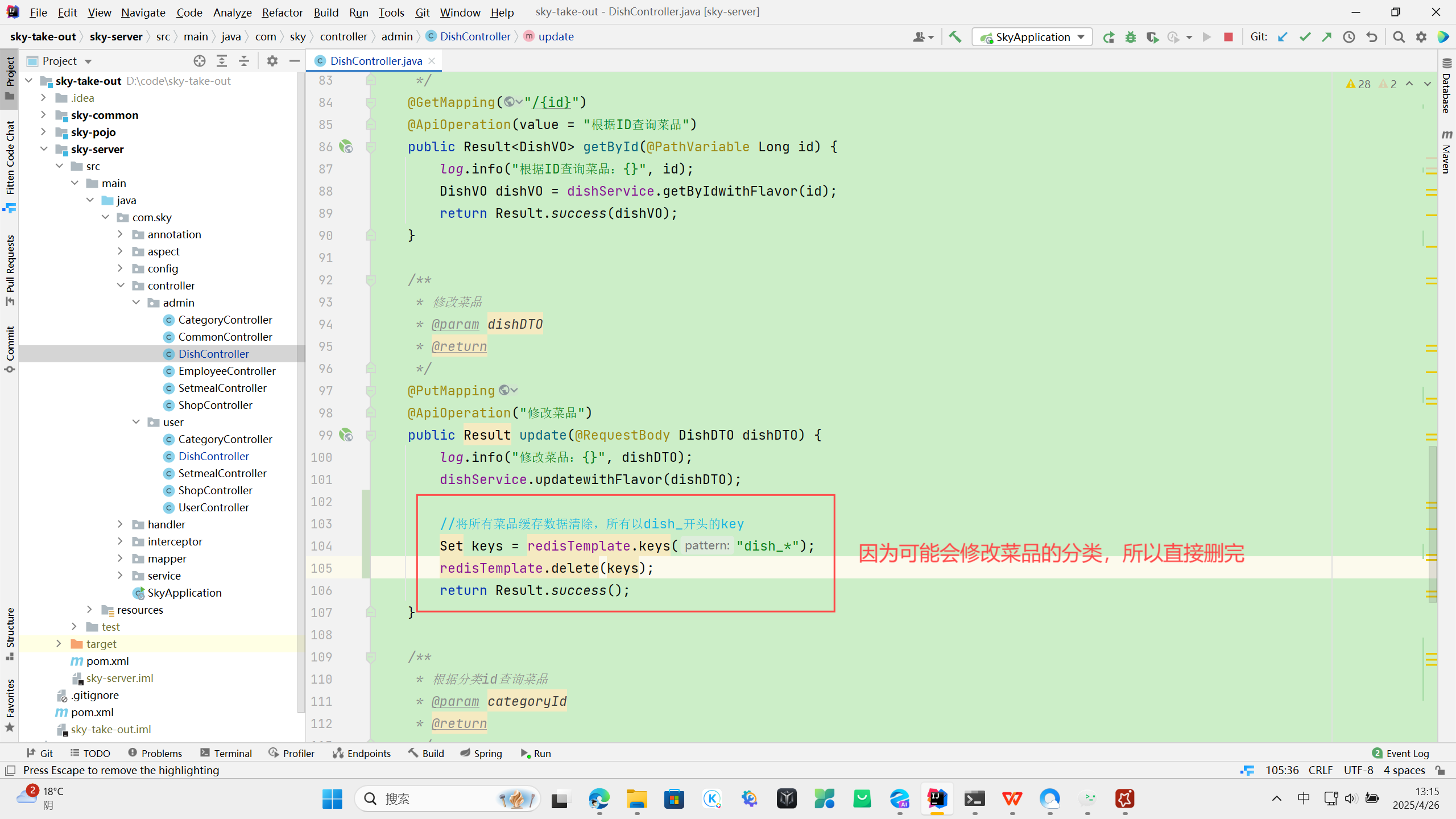Click the Debug bug icon in toolbar
The image size is (1456, 819).
[1130, 37]
